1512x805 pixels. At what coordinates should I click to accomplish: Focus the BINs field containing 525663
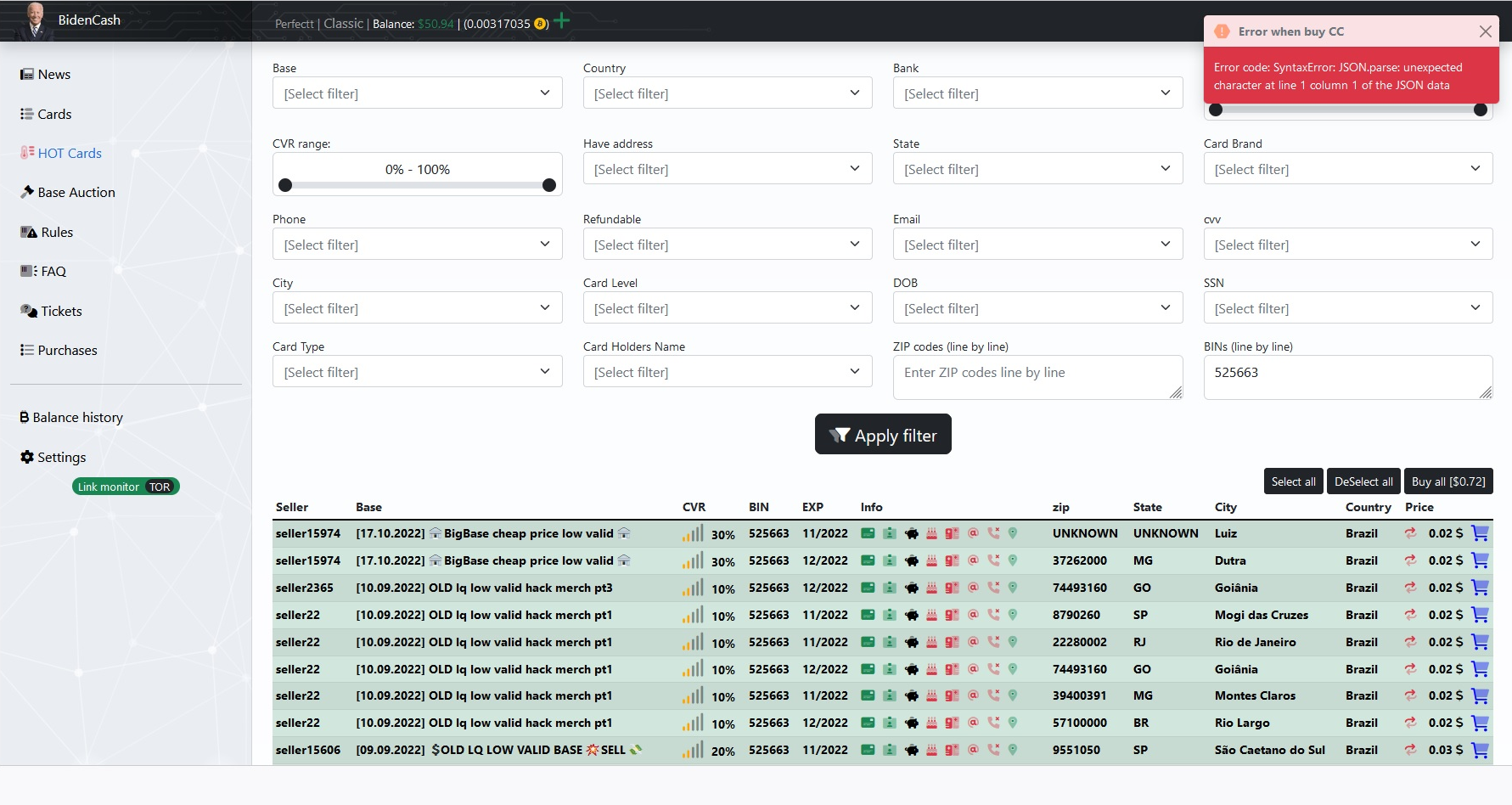(x=1348, y=377)
